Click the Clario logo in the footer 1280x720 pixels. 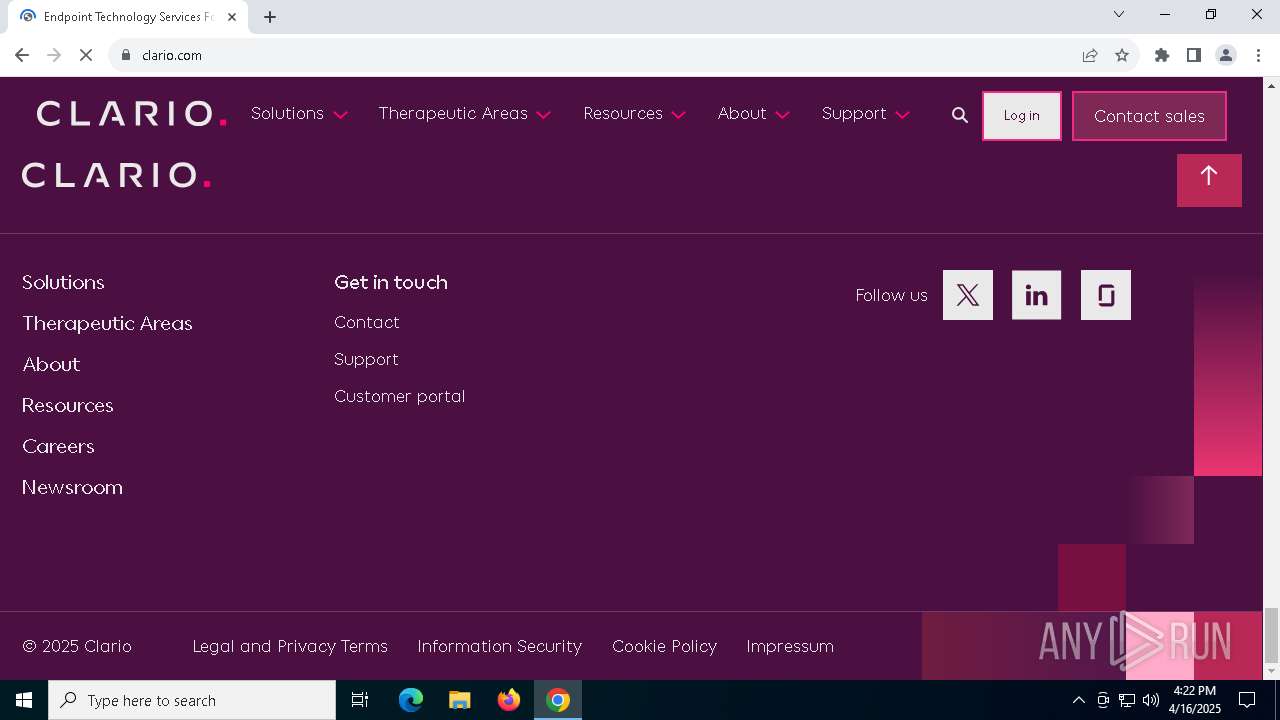116,175
